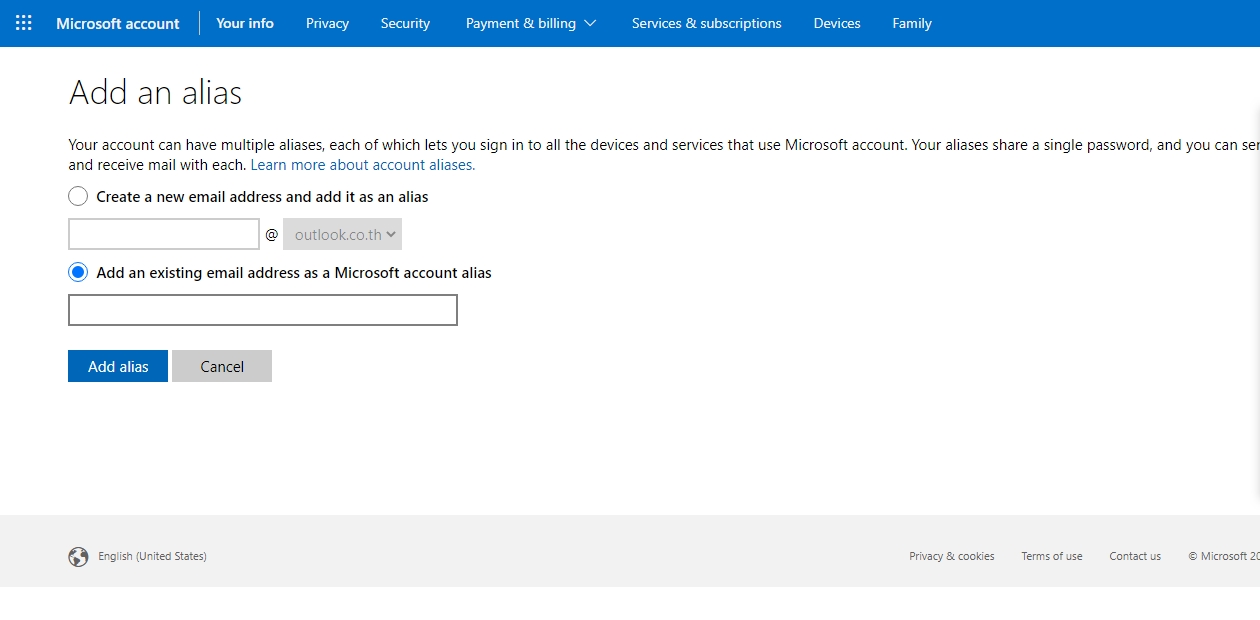
Task: Select 'Add an existing email address' radio option
Action: (78, 272)
